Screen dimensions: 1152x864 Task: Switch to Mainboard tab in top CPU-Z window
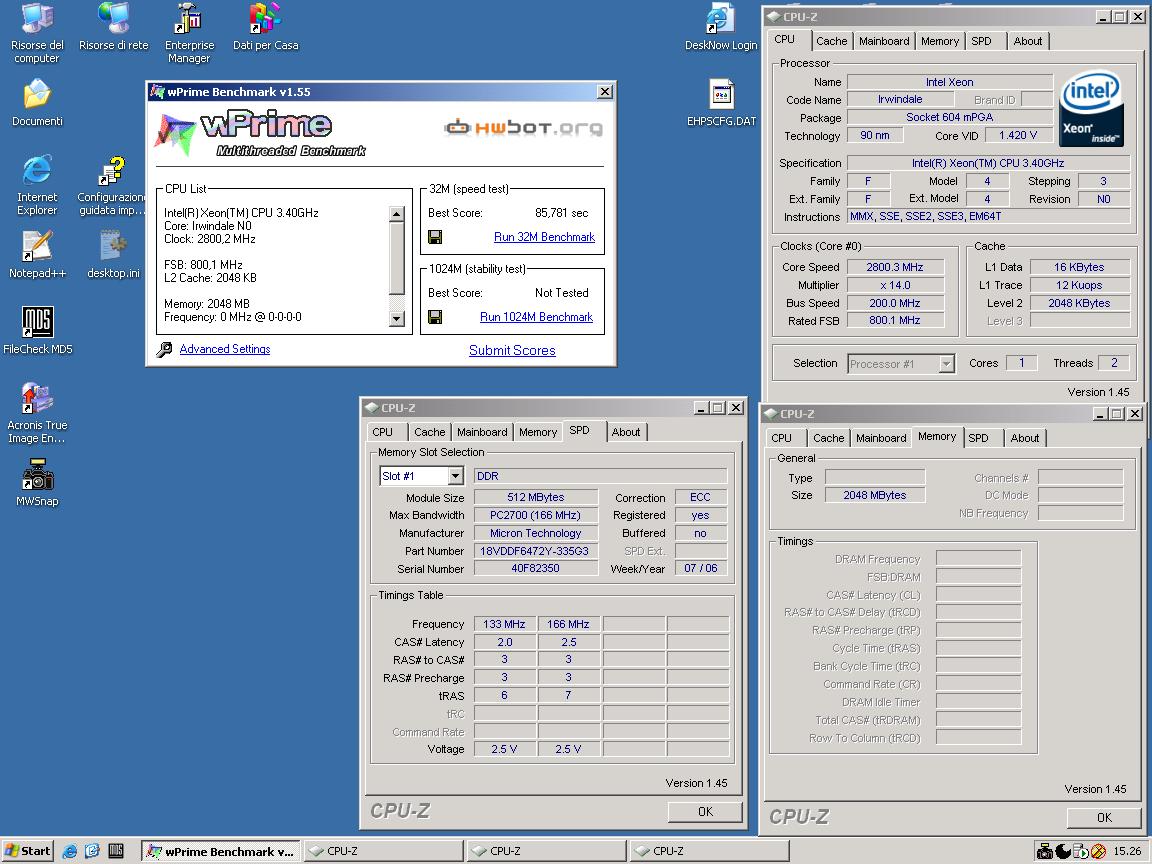[884, 41]
